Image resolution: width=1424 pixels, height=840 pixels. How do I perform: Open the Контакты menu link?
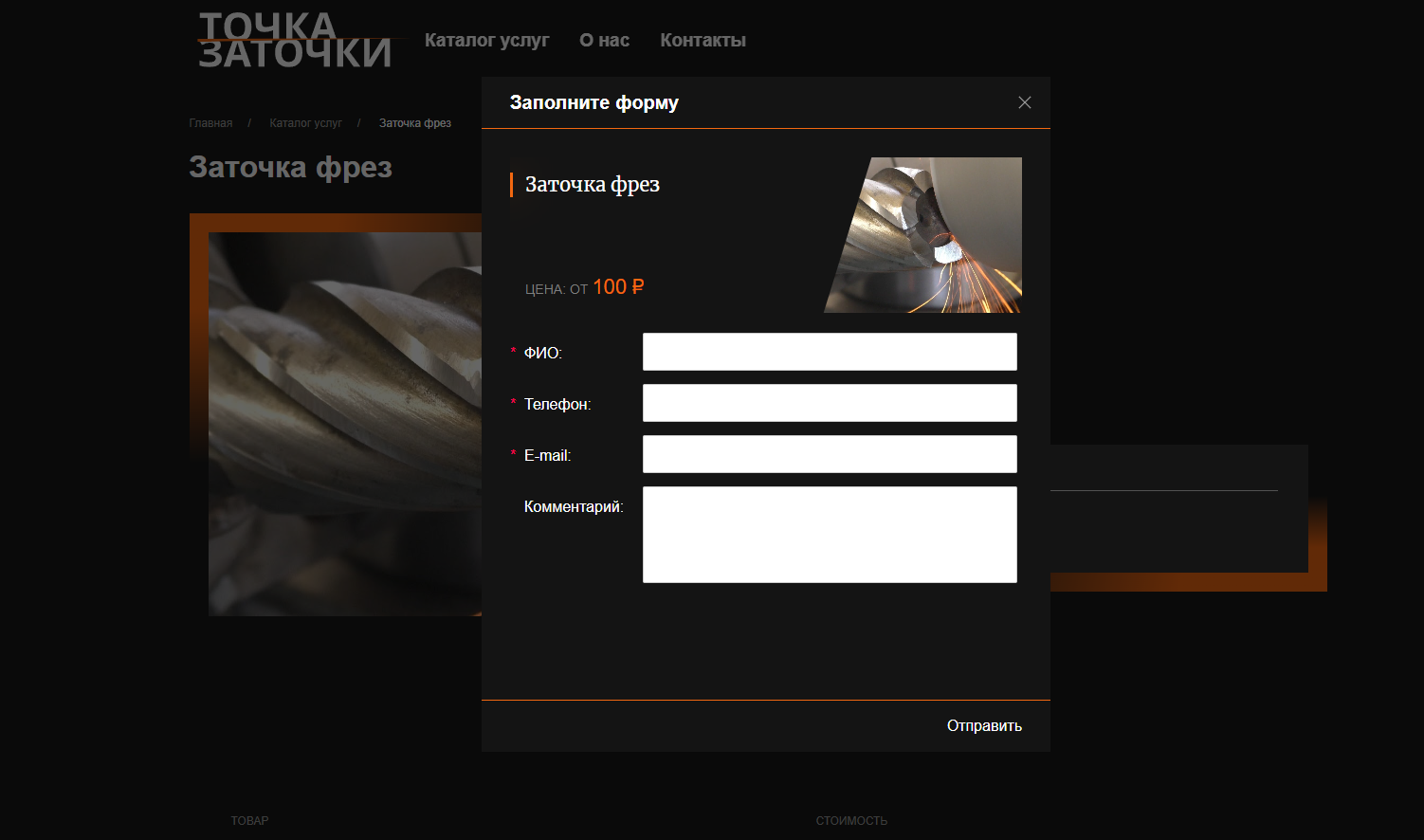(703, 40)
